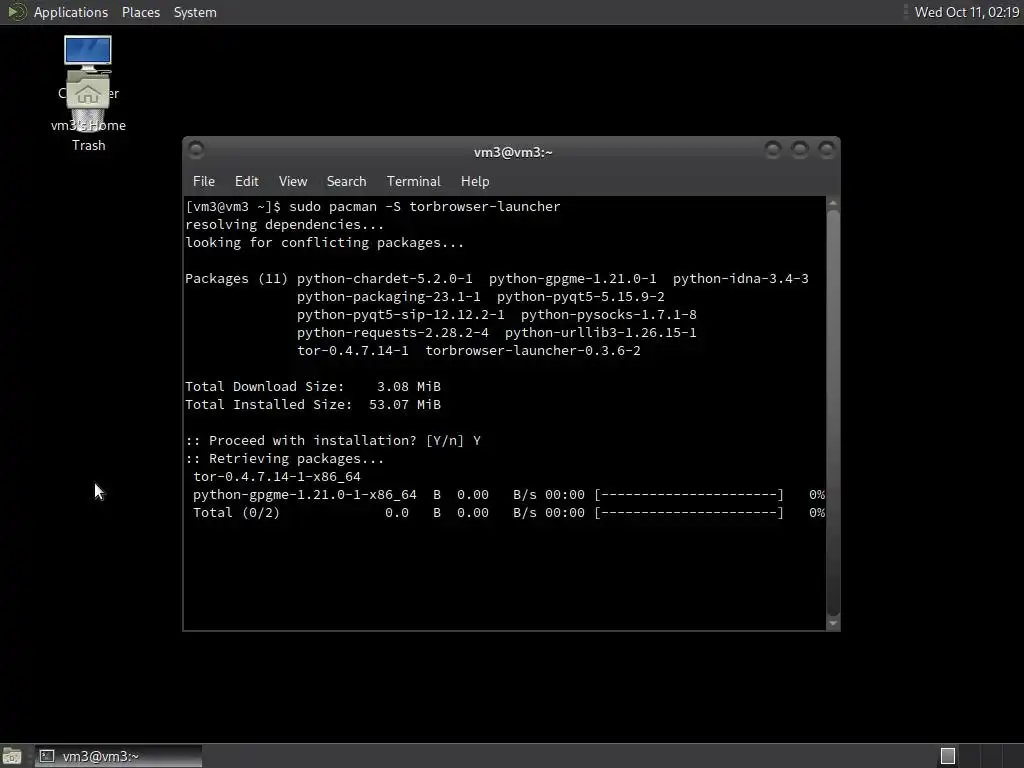Click 'torbrowser-launcher-0.3.6-2' package name
Viewport: 1024px width, 768px height.
coord(533,351)
